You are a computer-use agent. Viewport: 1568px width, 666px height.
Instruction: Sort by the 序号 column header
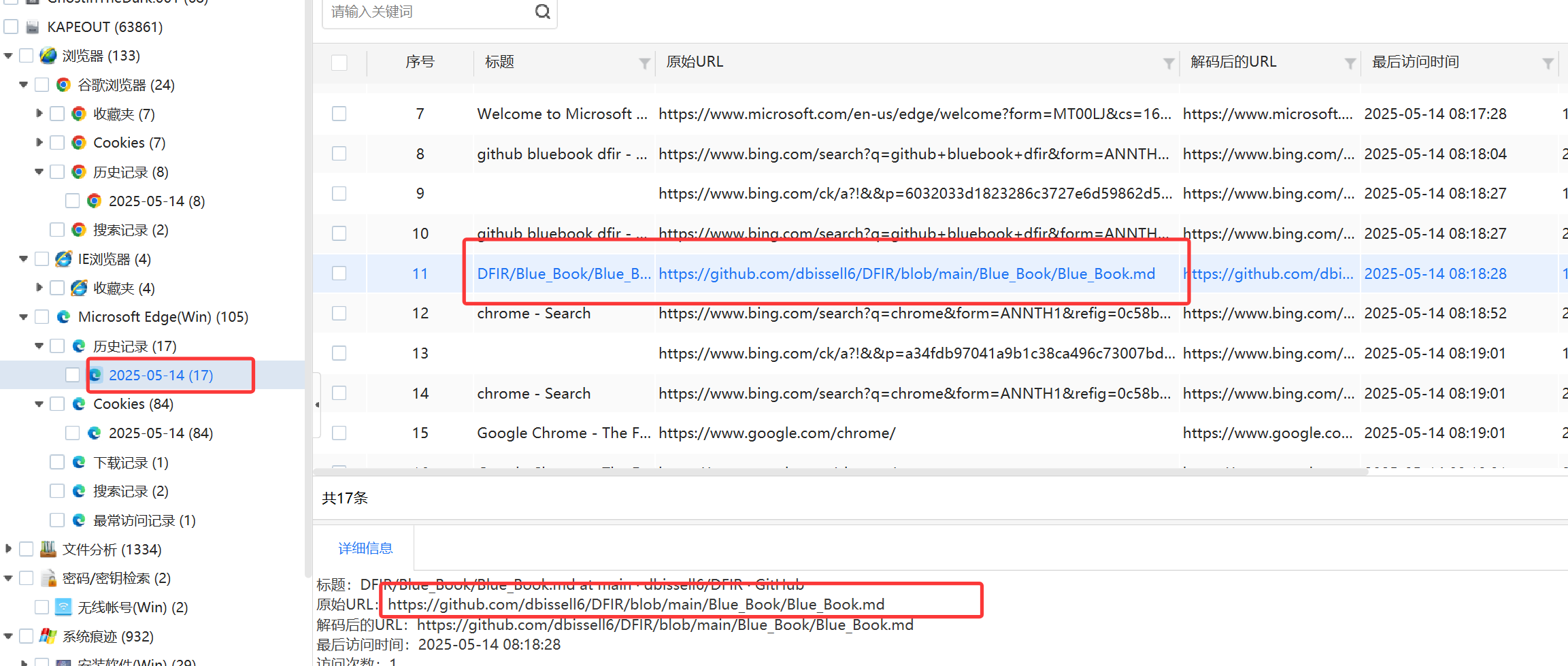point(420,62)
